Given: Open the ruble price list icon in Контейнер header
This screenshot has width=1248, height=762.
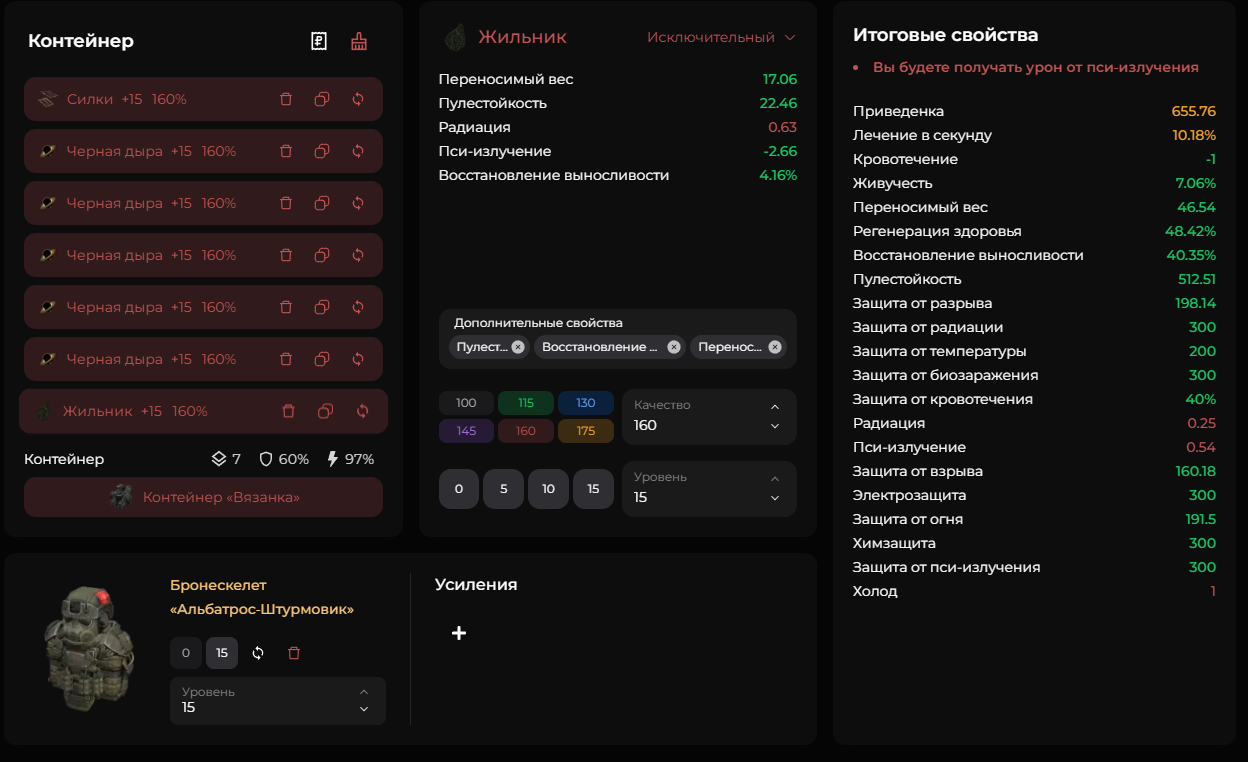Looking at the screenshot, I should (x=319, y=41).
